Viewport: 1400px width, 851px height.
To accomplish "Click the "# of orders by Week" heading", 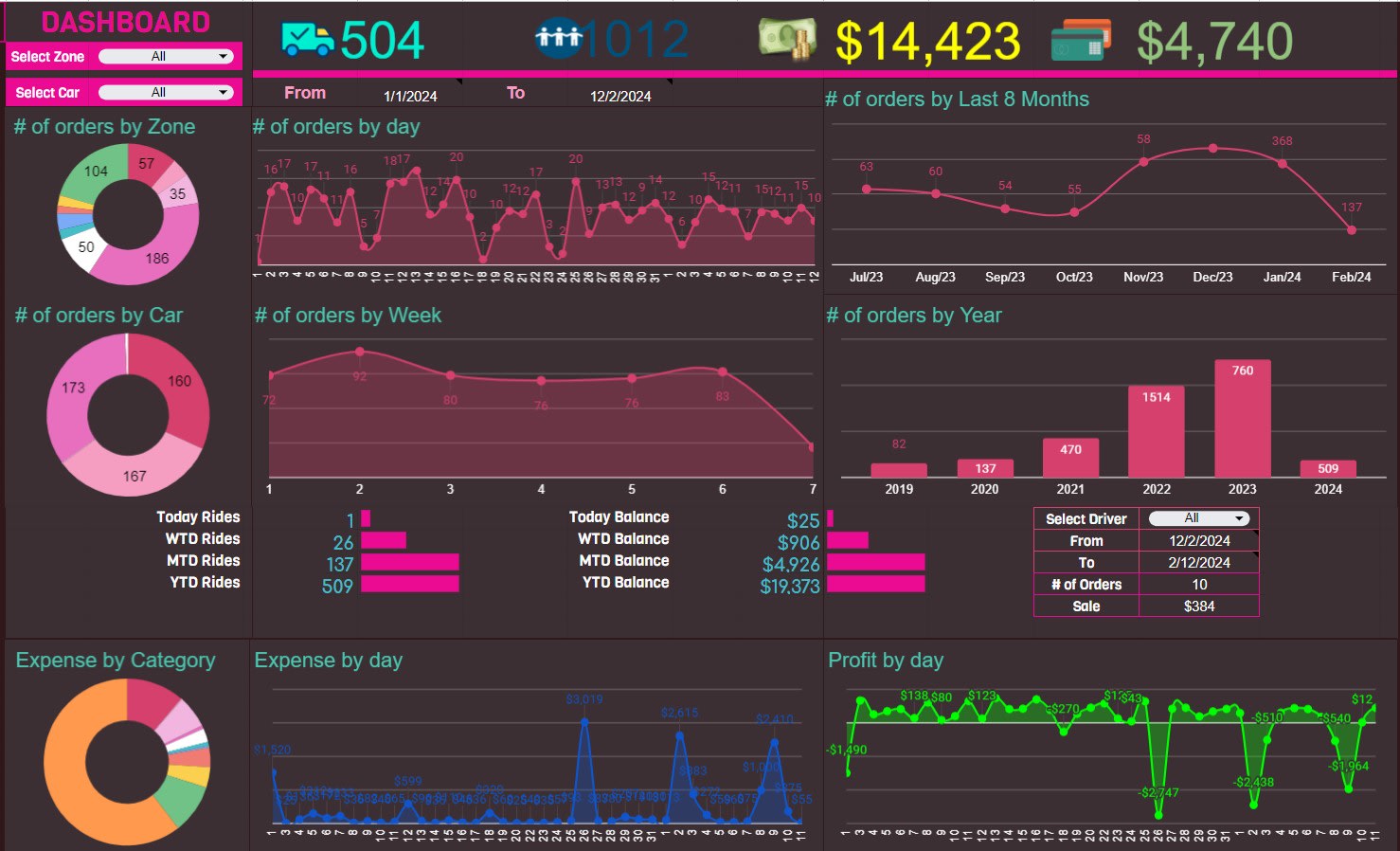I will click(x=348, y=316).
